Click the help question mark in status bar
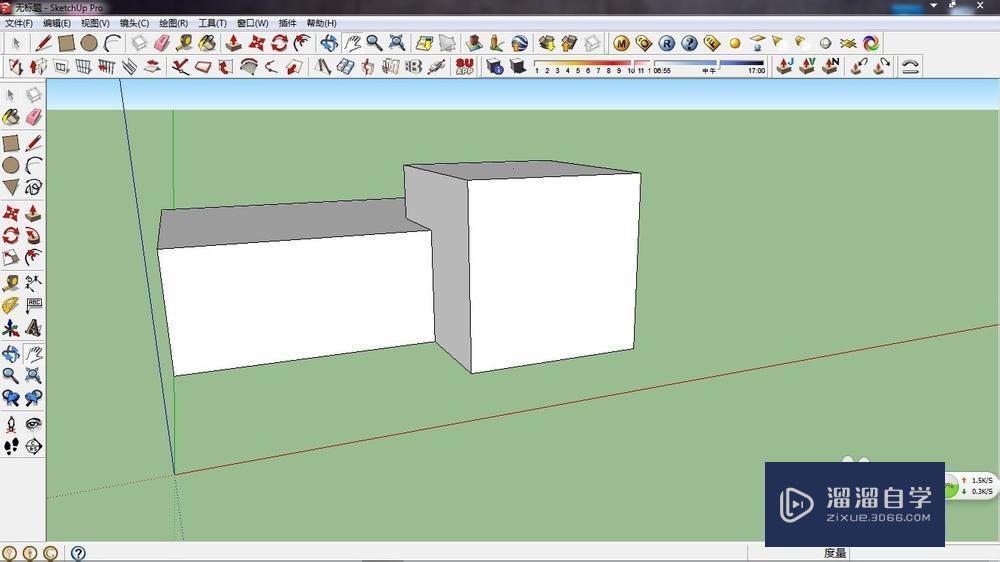This screenshot has height=562, width=1000. [78, 553]
